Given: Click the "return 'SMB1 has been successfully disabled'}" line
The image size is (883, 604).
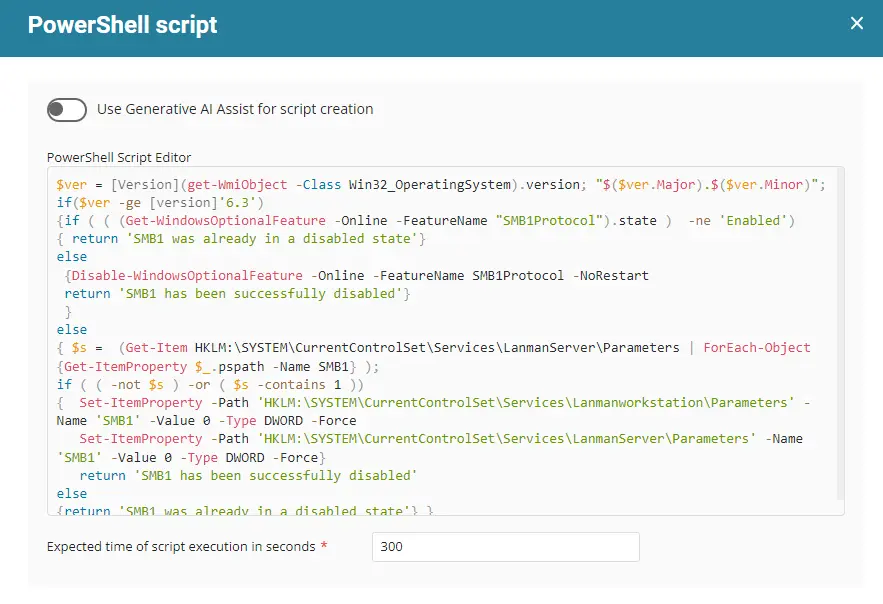Looking at the screenshot, I should click(x=237, y=294).
